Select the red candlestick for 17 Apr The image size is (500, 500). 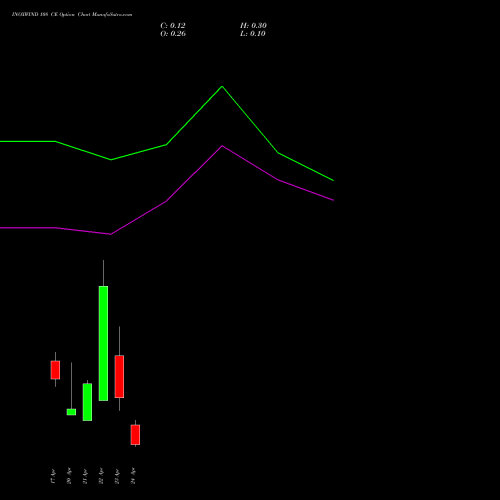tap(55, 370)
